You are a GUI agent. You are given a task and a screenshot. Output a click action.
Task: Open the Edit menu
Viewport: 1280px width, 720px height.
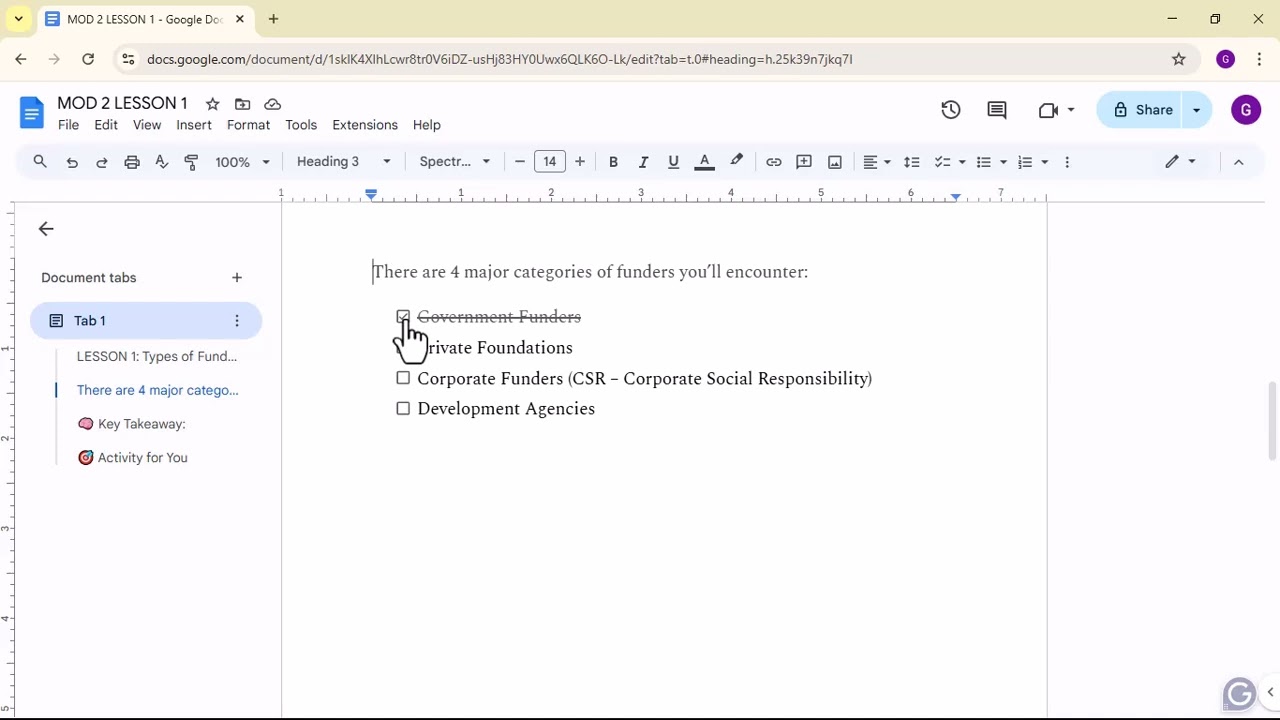[x=106, y=125]
